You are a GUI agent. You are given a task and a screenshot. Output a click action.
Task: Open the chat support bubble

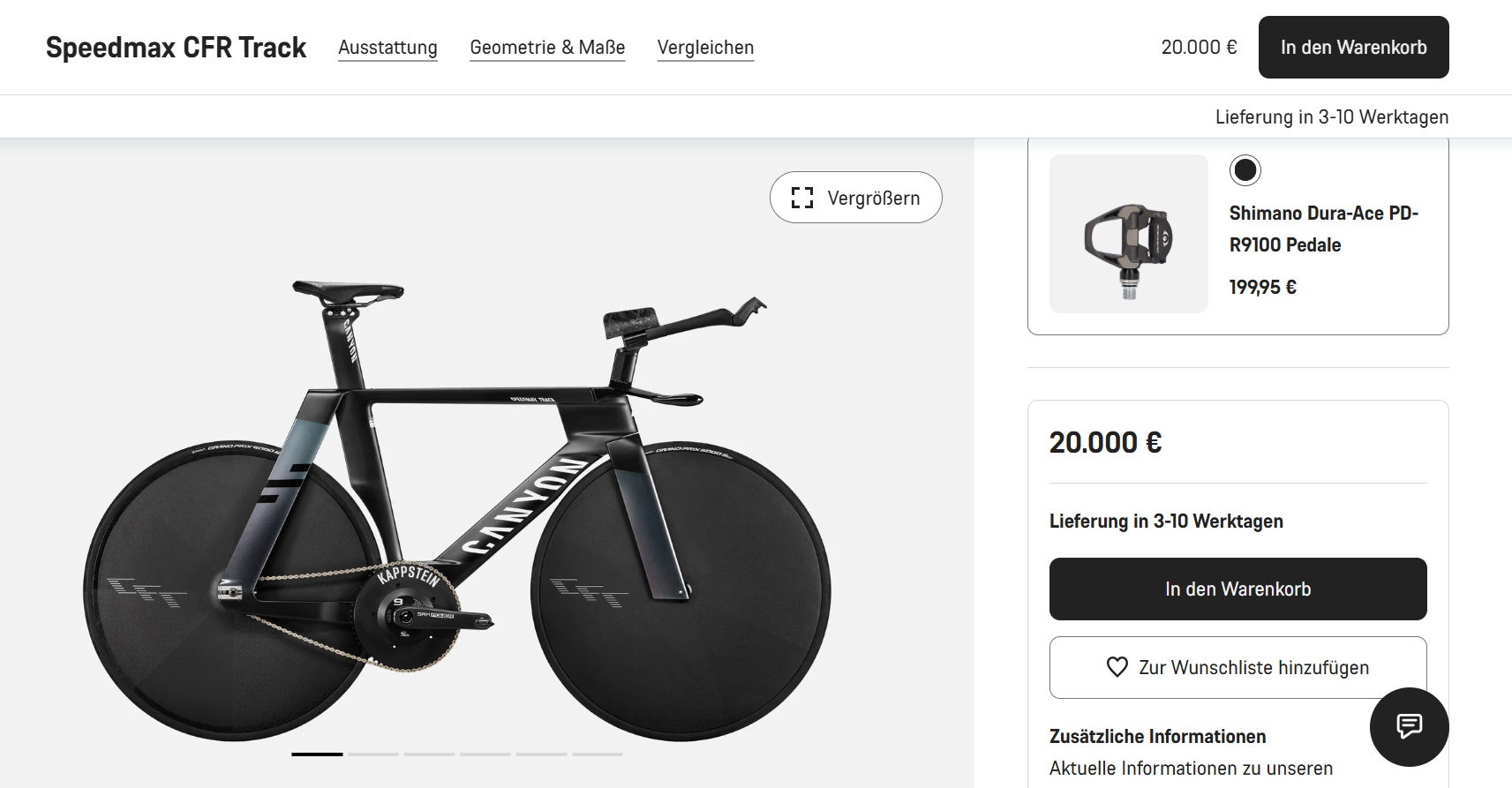coord(1409,726)
